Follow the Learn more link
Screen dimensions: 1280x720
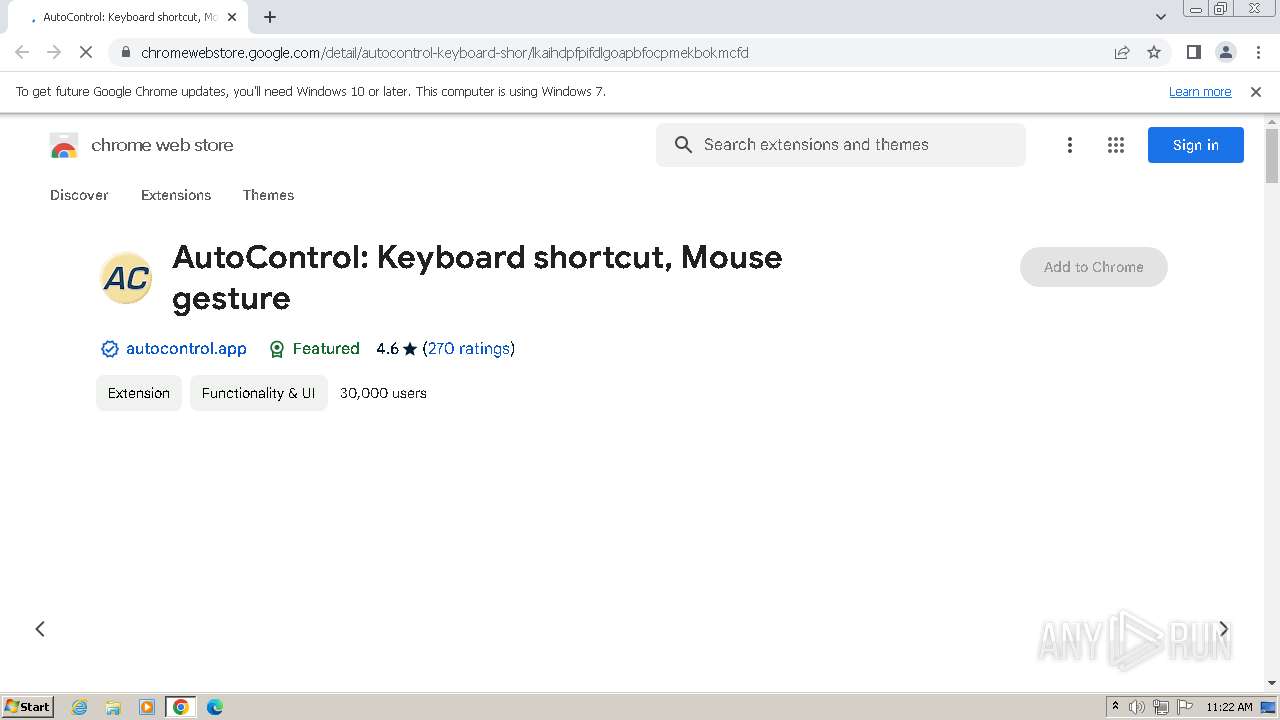pos(1199,92)
